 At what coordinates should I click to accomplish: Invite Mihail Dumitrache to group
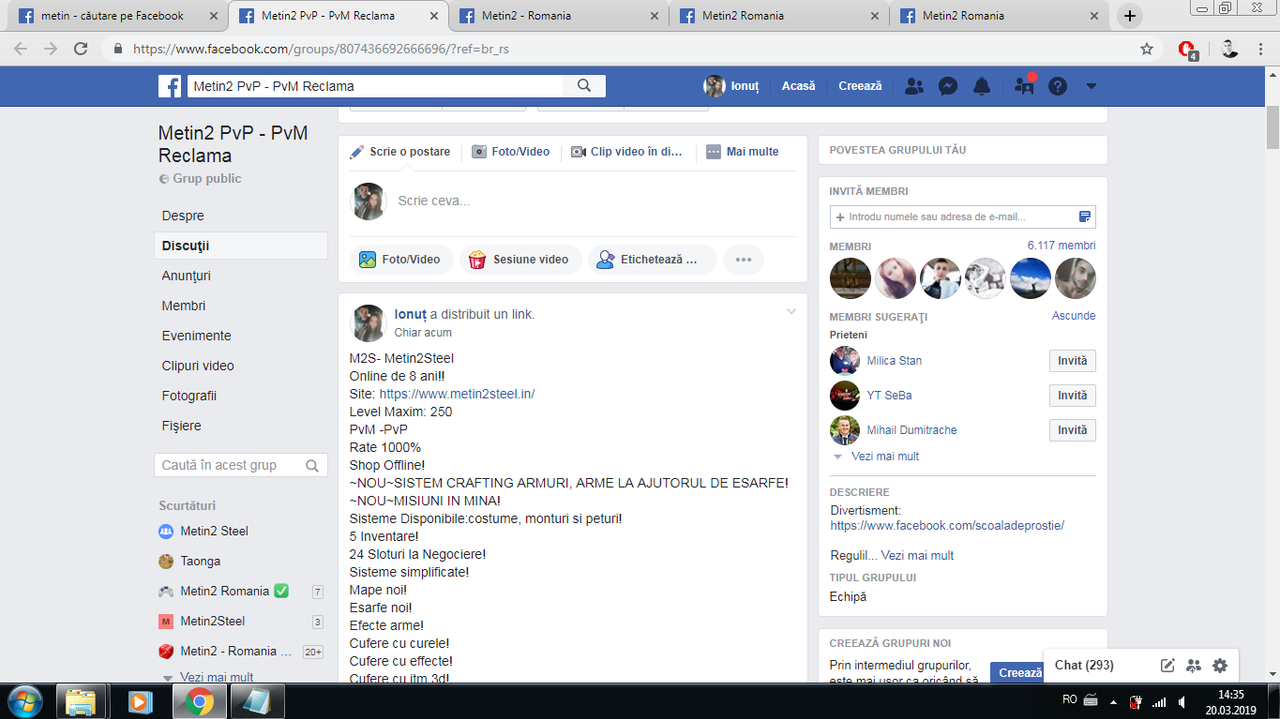[x=1072, y=430]
